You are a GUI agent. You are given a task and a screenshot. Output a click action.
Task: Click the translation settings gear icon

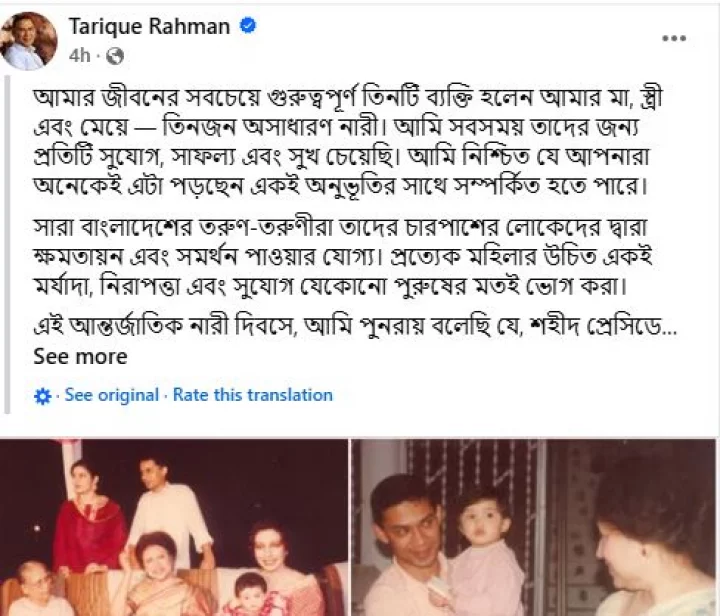pyautogui.click(x=43, y=396)
